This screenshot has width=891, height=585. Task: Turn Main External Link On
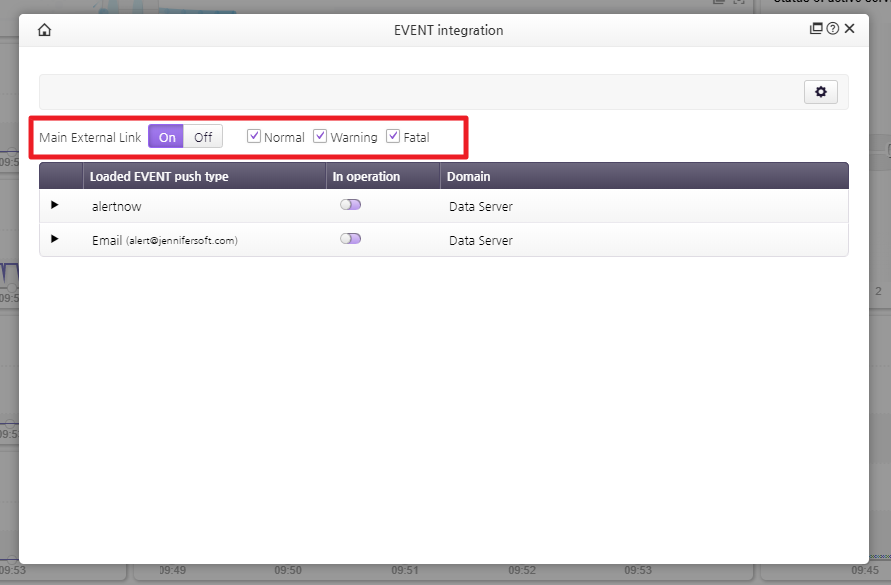166,137
